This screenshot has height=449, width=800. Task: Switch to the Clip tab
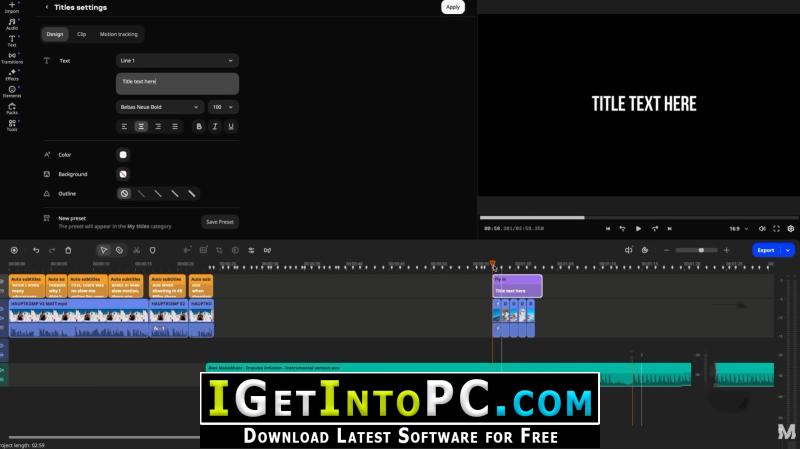coord(81,34)
